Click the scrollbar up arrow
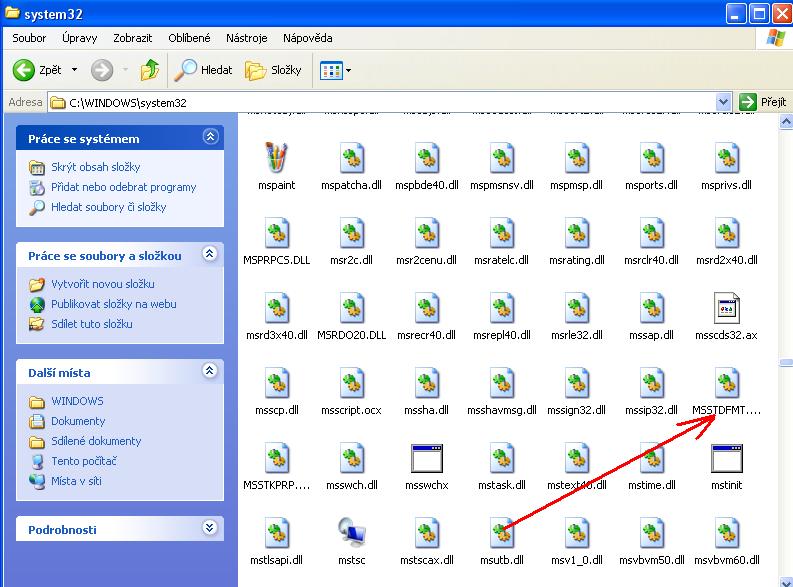793x587 pixels. tap(786, 121)
